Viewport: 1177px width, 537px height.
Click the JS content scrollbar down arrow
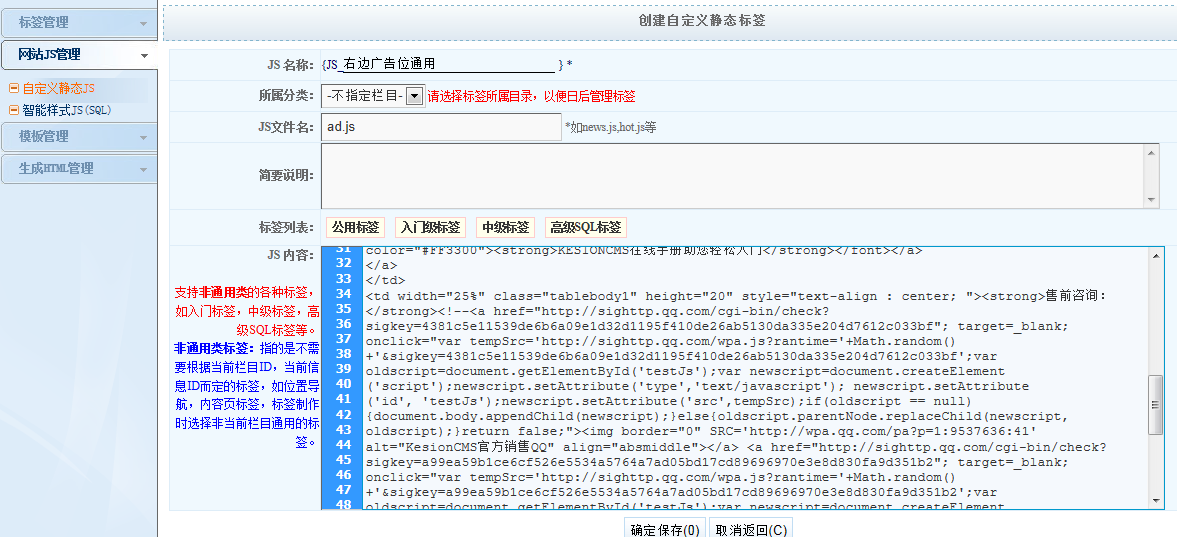(x=1156, y=501)
